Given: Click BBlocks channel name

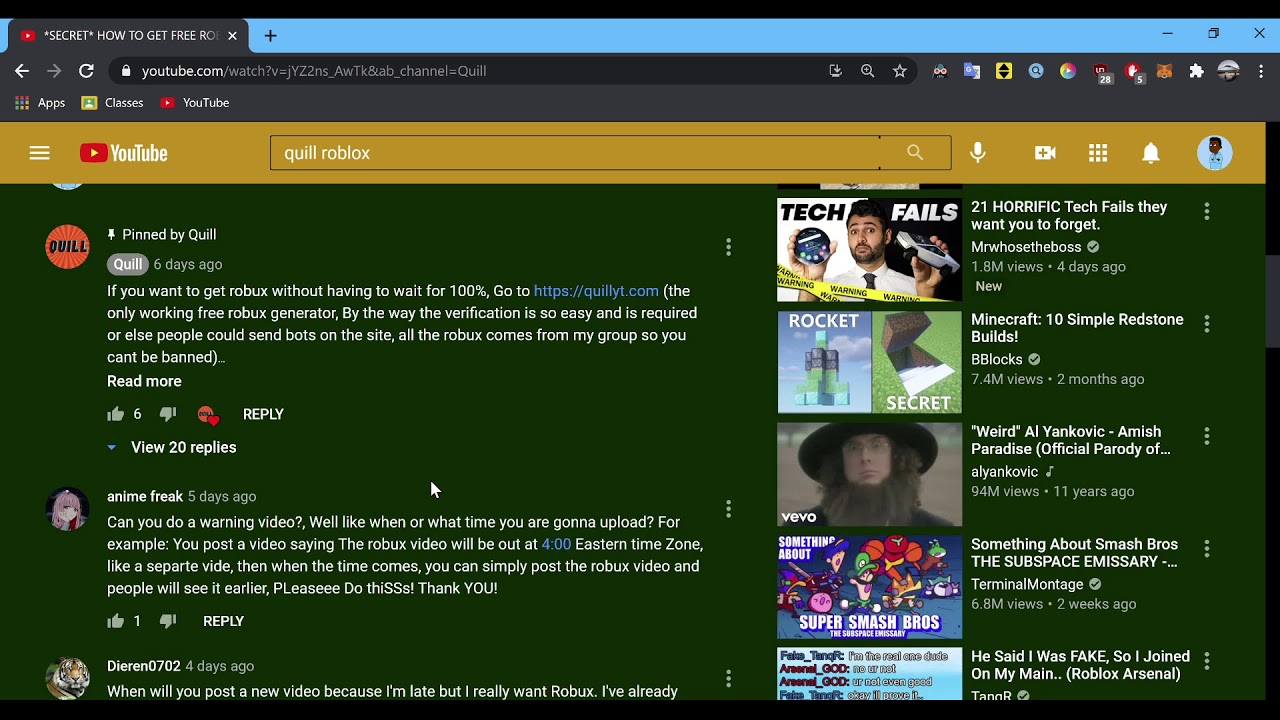Looking at the screenshot, I should [x=997, y=359].
